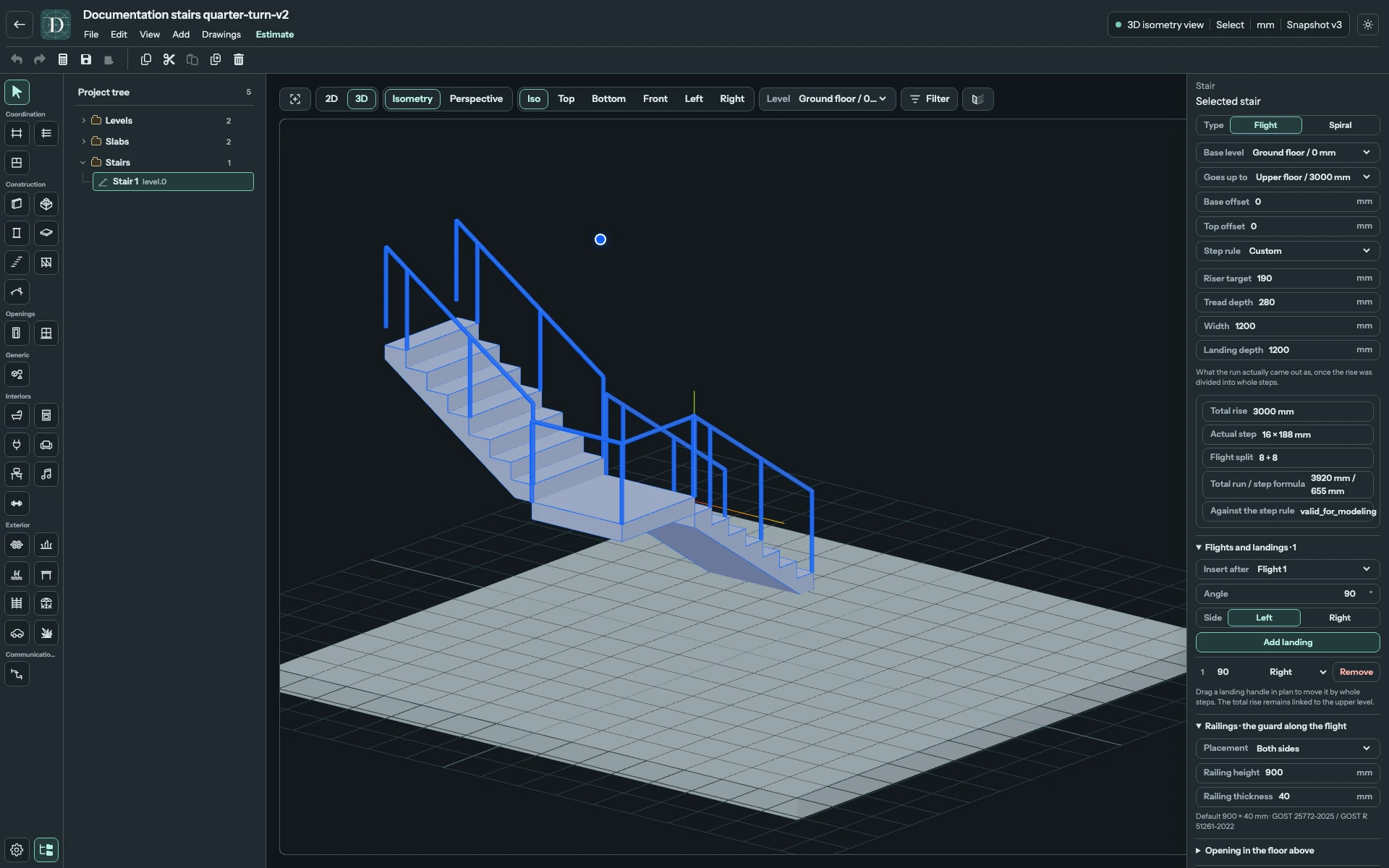Image resolution: width=1389 pixels, height=868 pixels.
Task: Pick the column tool under Construction
Action: tap(17, 233)
